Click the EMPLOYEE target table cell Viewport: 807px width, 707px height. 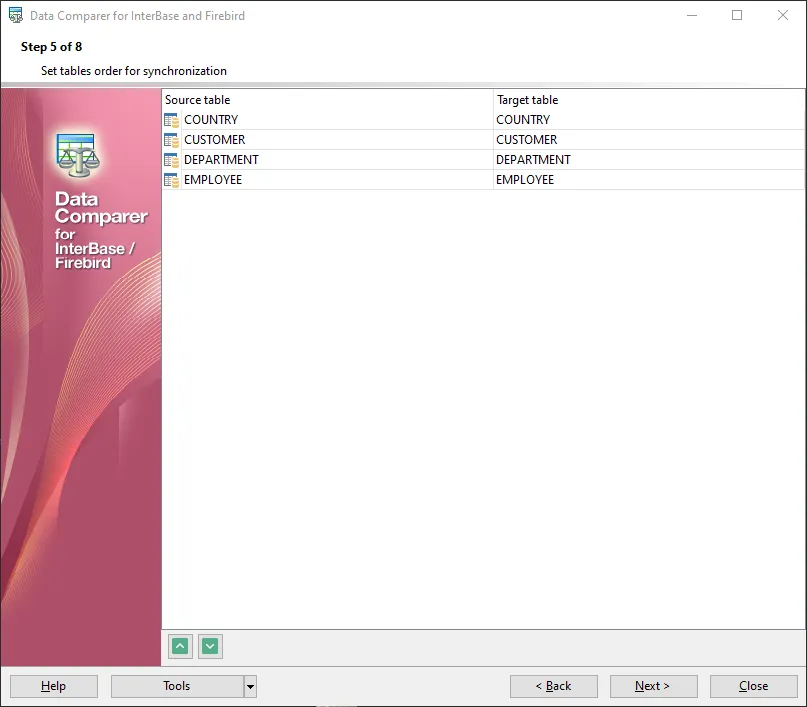pos(648,180)
